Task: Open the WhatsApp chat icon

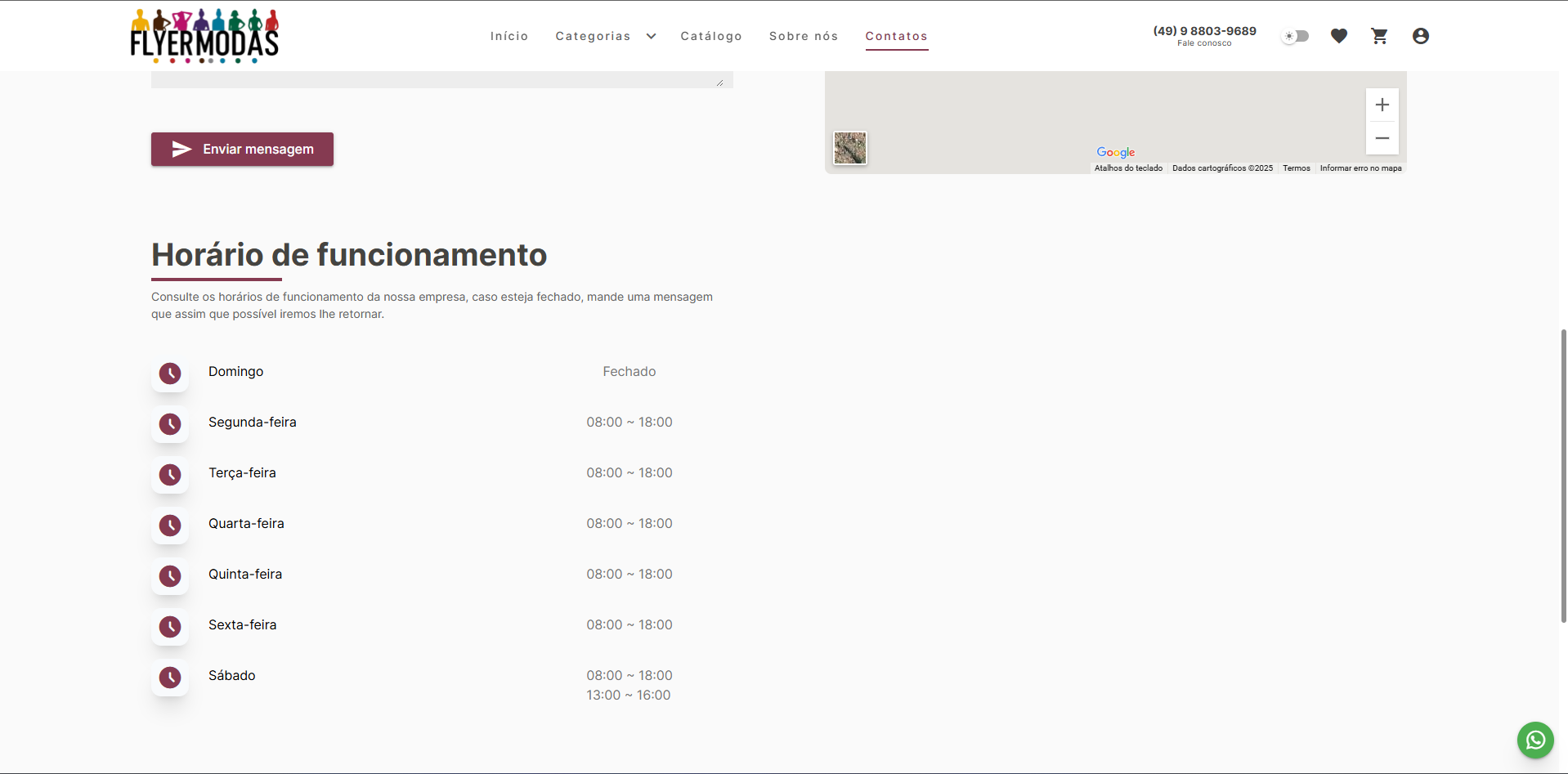Action: 1534,740
